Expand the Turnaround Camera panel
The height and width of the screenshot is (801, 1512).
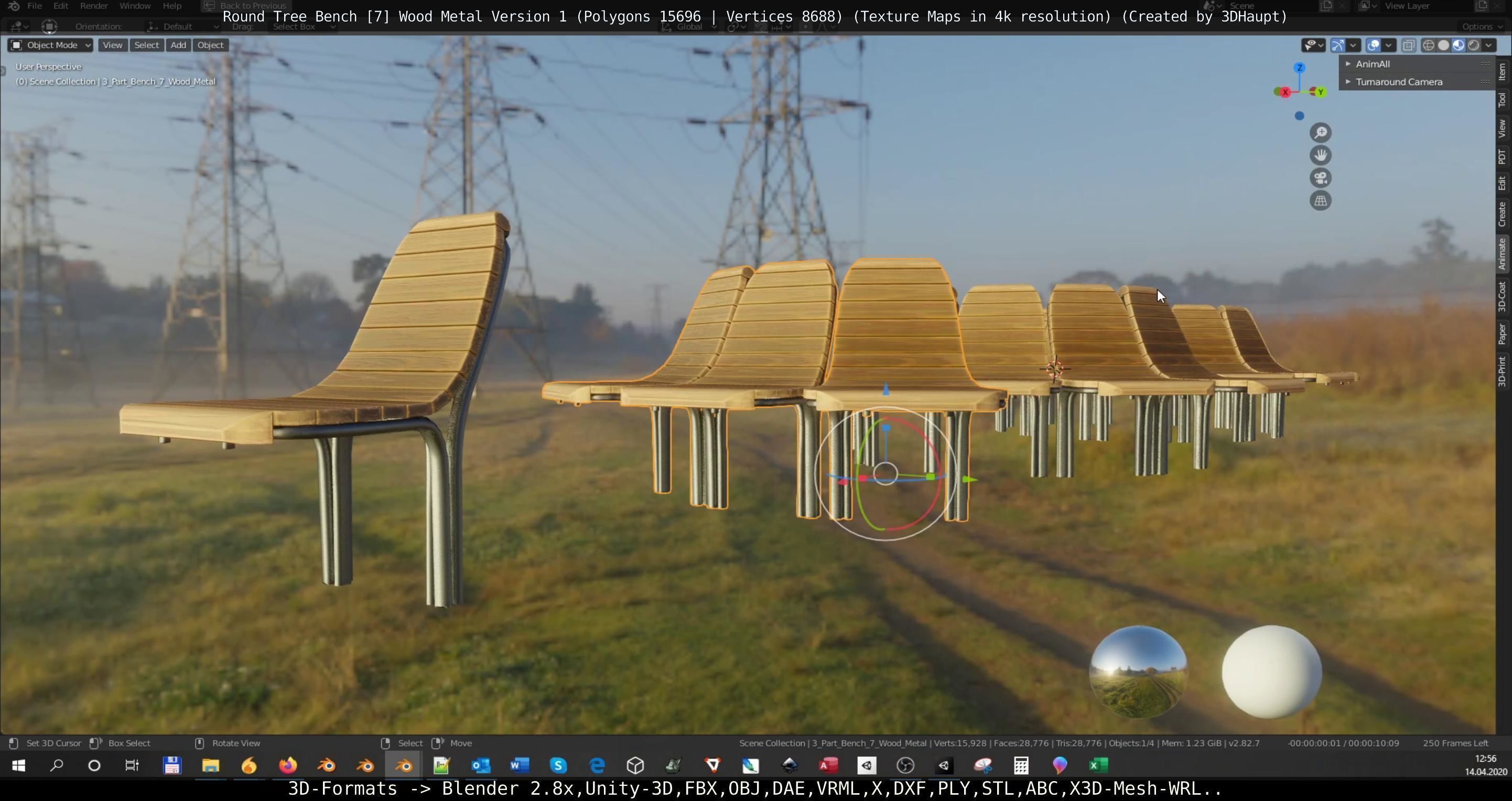(1398, 82)
